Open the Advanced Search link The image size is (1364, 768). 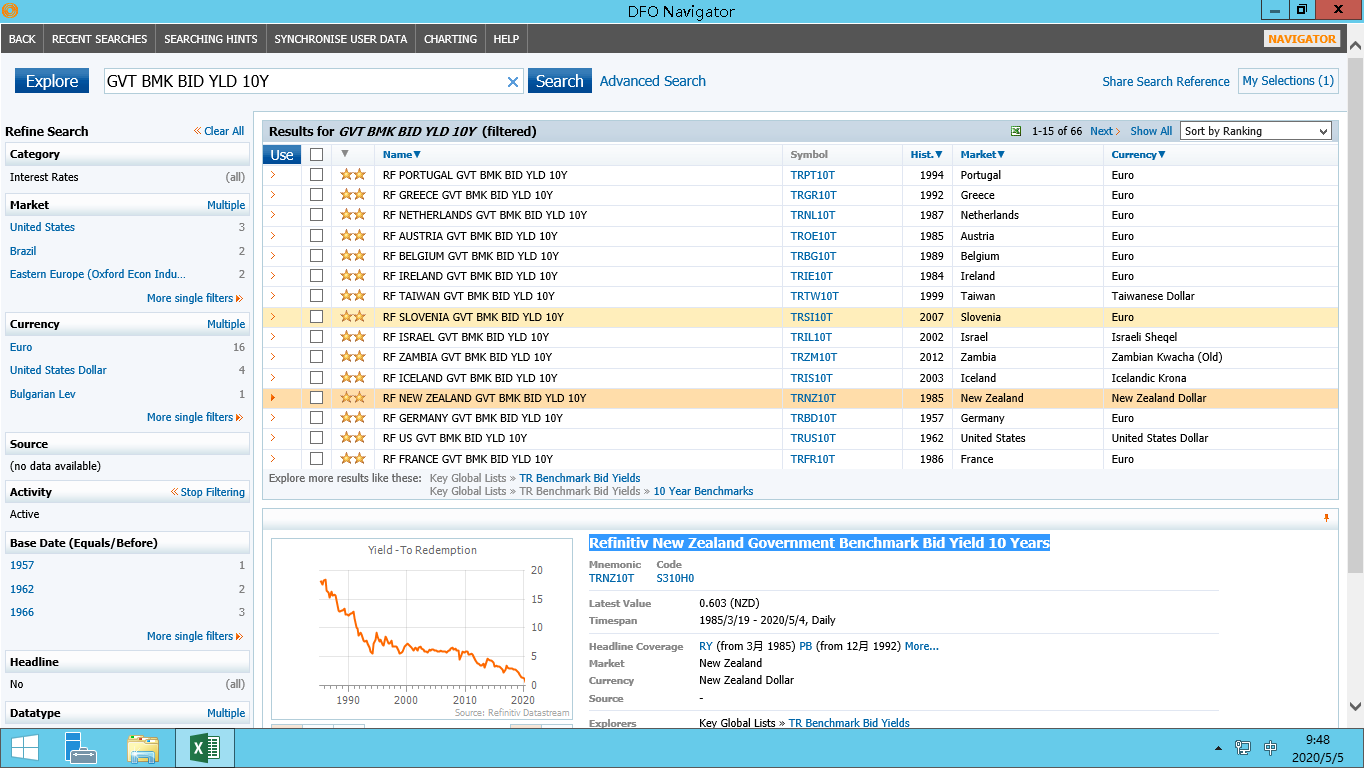pyautogui.click(x=652, y=81)
